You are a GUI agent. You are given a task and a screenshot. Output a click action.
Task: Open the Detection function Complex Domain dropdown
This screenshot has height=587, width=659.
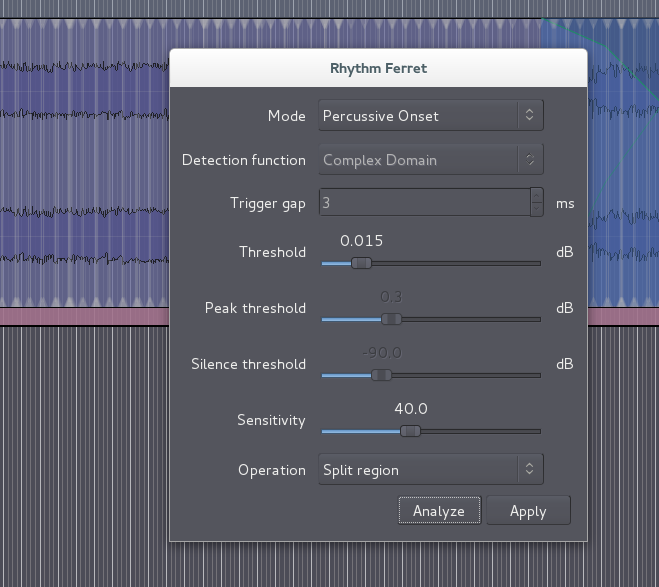pyautogui.click(x=430, y=160)
